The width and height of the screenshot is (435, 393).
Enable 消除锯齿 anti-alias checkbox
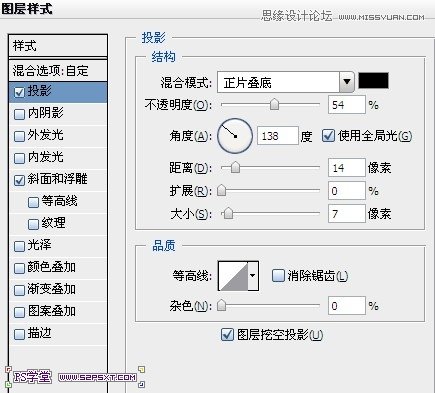pyautogui.click(x=278, y=276)
